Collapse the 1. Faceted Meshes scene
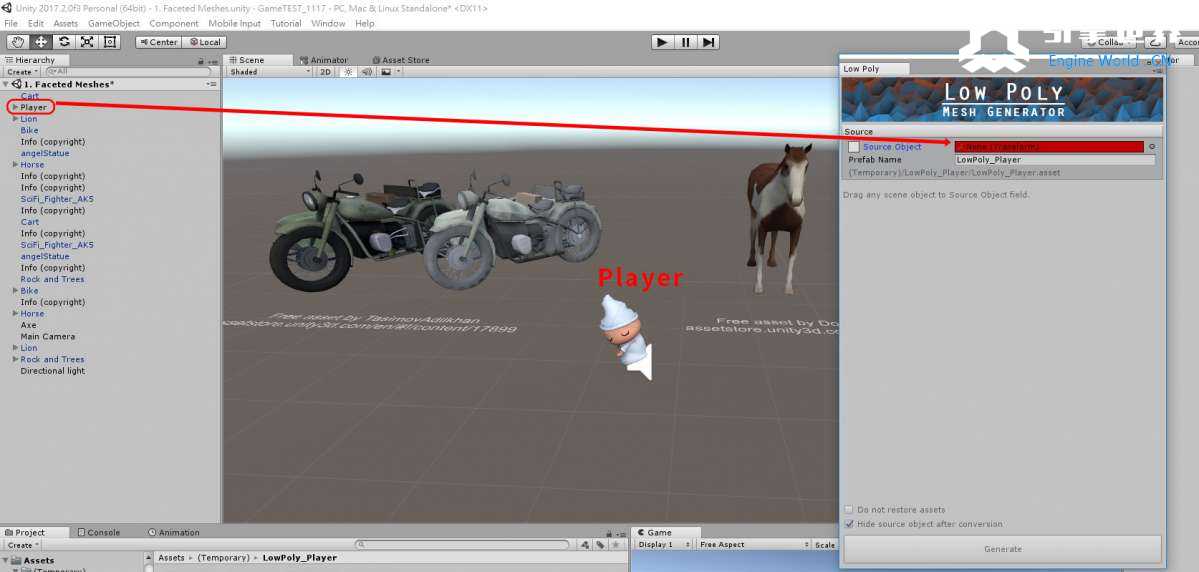1199x572 pixels. [x=6, y=84]
